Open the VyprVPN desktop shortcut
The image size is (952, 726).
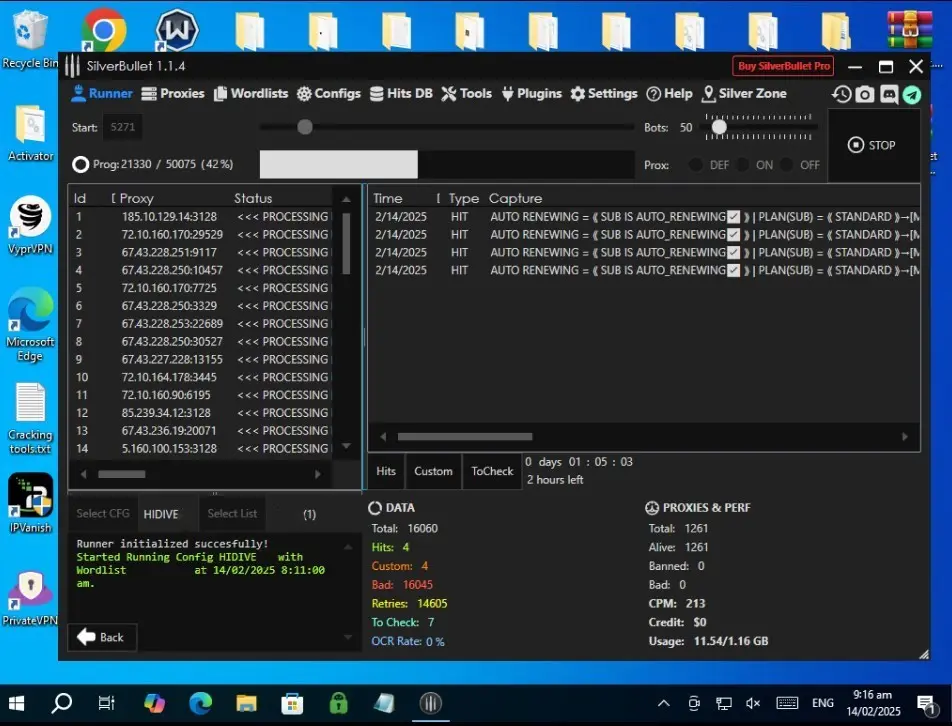[30, 225]
